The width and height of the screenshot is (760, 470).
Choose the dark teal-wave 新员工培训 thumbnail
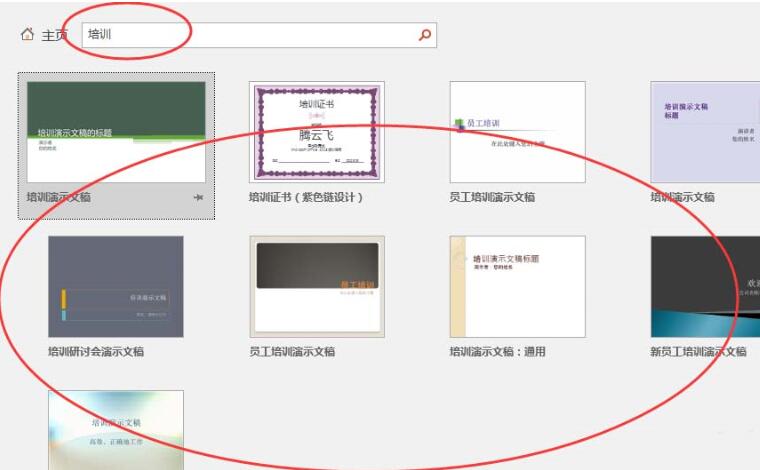[705, 286]
